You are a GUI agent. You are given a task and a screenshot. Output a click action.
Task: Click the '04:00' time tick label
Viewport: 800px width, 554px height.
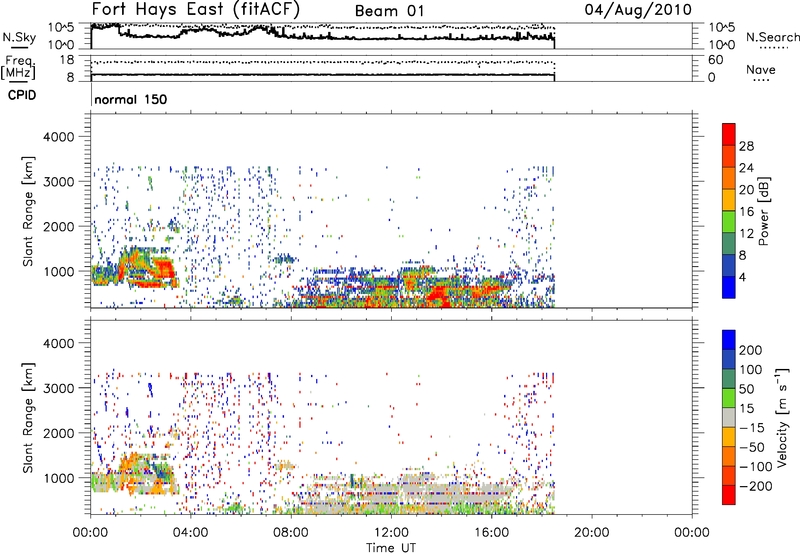[190, 533]
